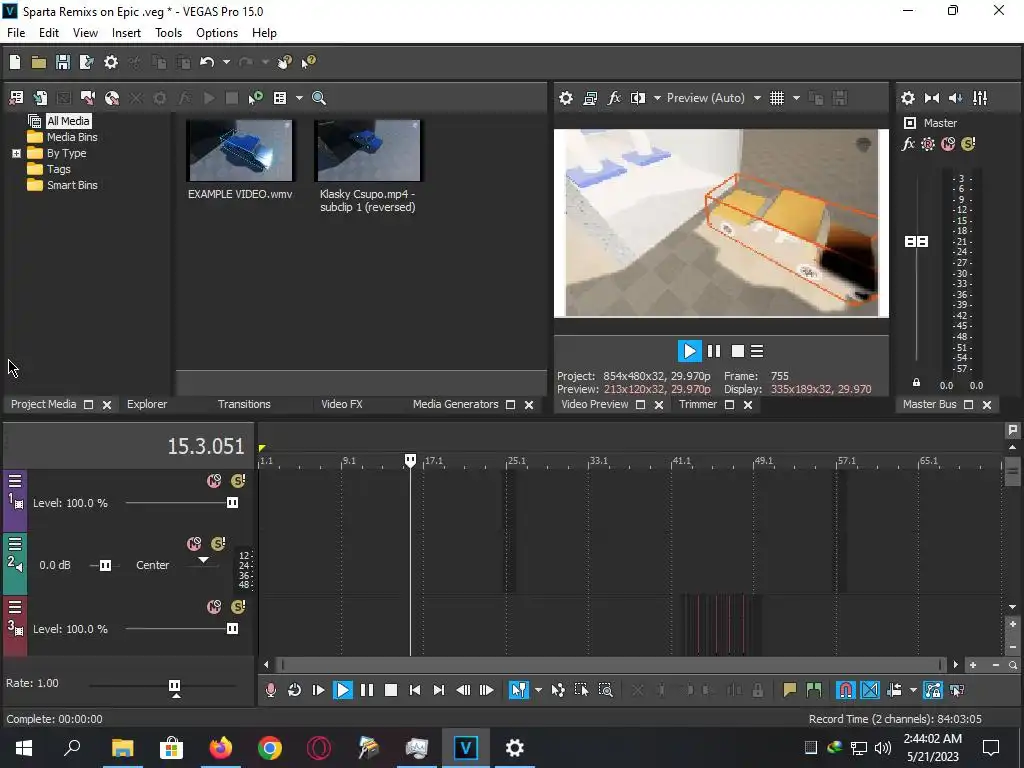Select the Zoom Edit tool
Image resolution: width=1024 pixels, height=768 pixels.
(x=605, y=690)
